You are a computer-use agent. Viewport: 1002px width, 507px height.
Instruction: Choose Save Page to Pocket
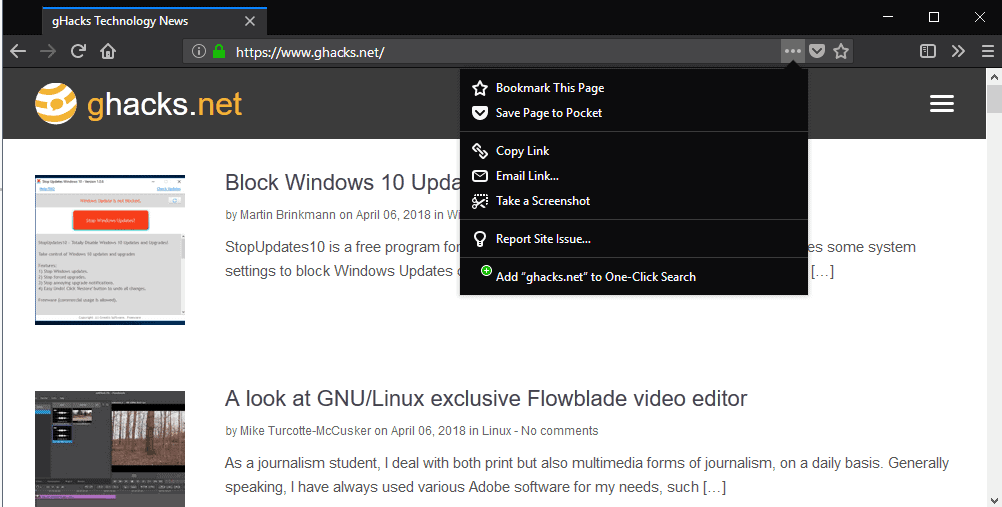[x=634, y=113]
